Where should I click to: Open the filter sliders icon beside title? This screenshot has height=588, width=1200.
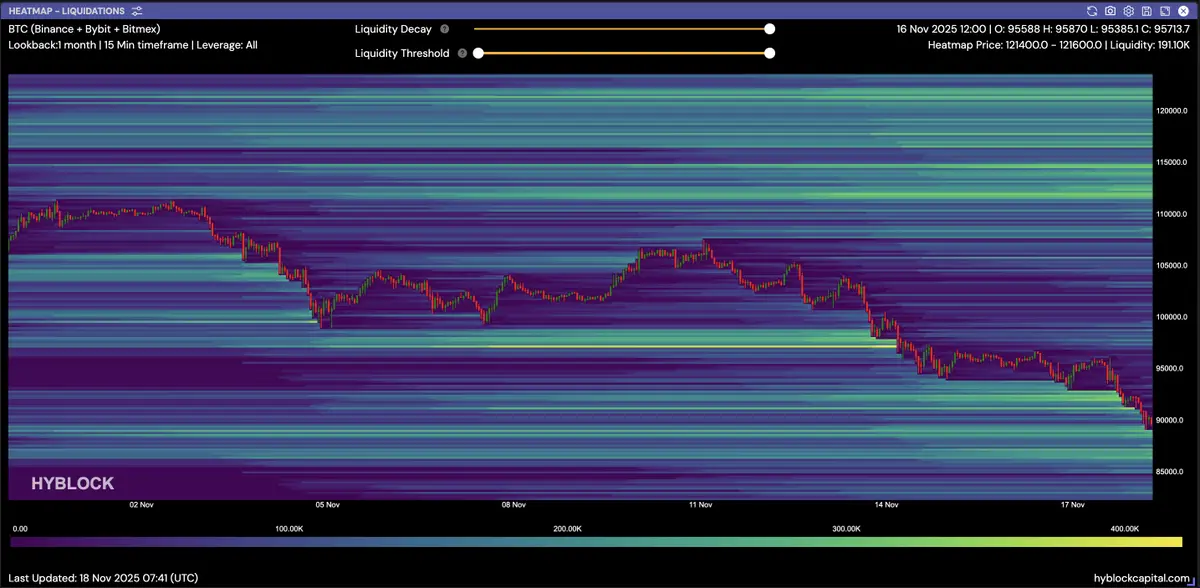(x=137, y=10)
